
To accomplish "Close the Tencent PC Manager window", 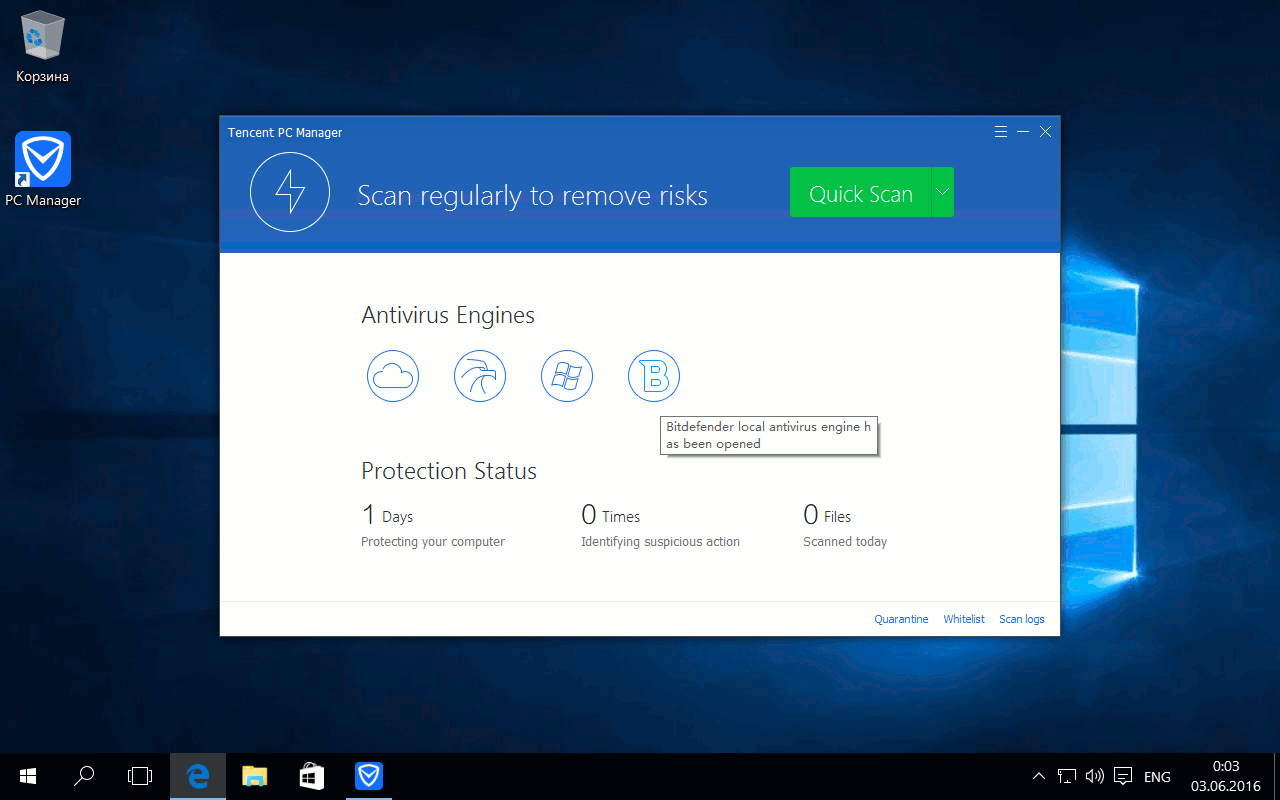I will (x=1045, y=132).
